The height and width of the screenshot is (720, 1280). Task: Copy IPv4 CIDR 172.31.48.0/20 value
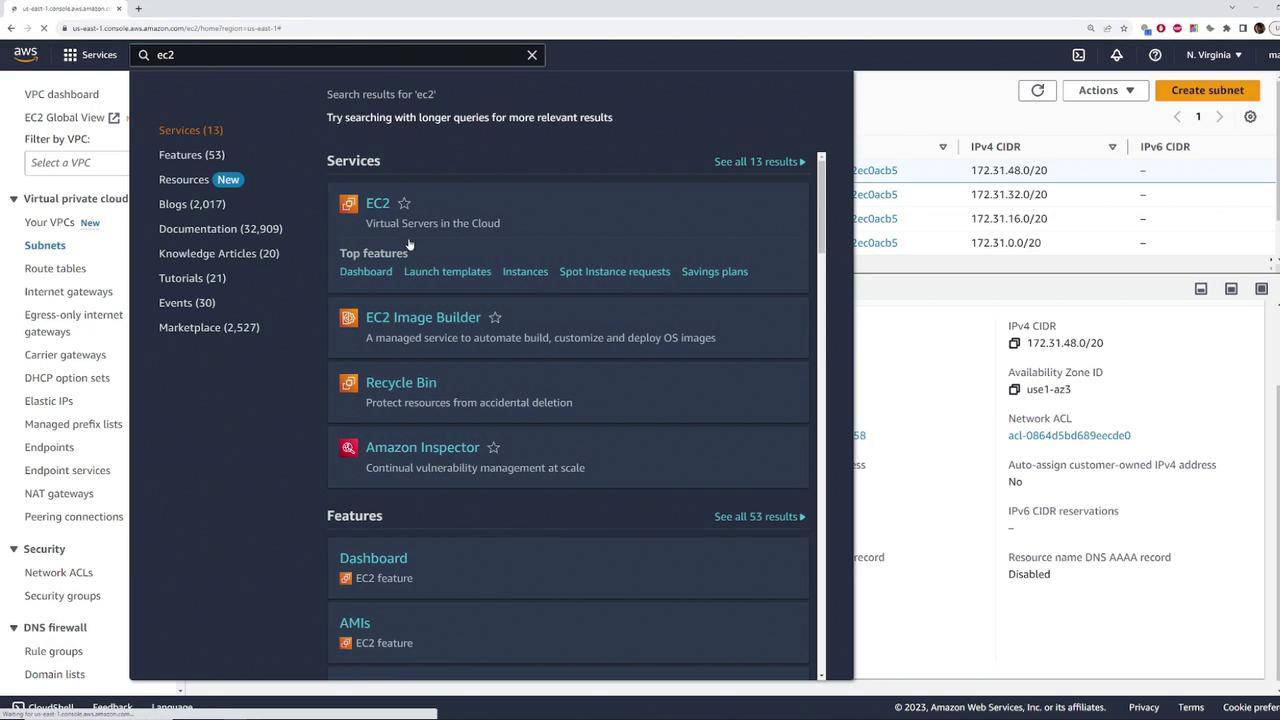[x=1014, y=343]
